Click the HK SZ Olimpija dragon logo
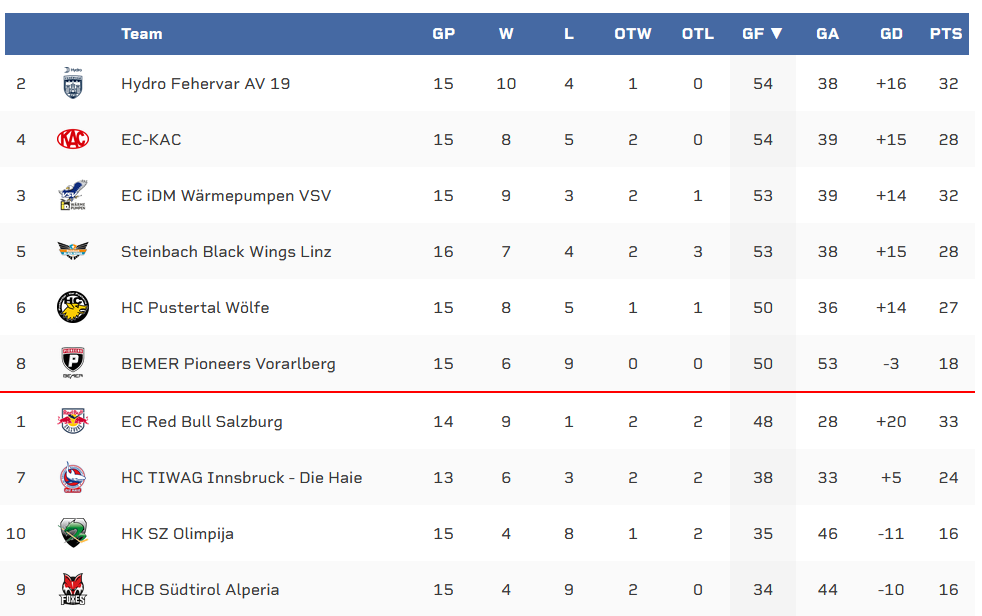 (x=73, y=533)
